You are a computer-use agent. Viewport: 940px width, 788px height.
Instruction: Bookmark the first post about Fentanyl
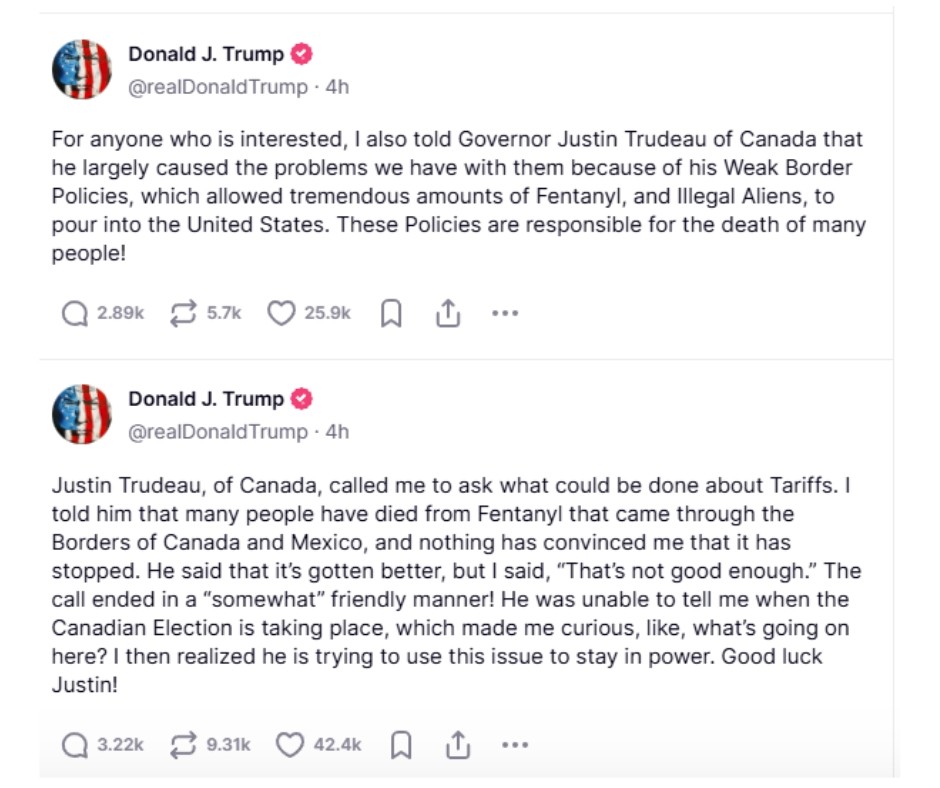click(x=392, y=314)
